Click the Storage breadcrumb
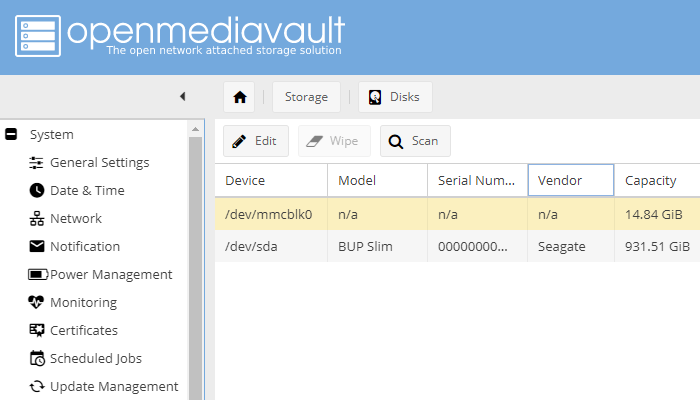700x400 pixels. point(306,97)
